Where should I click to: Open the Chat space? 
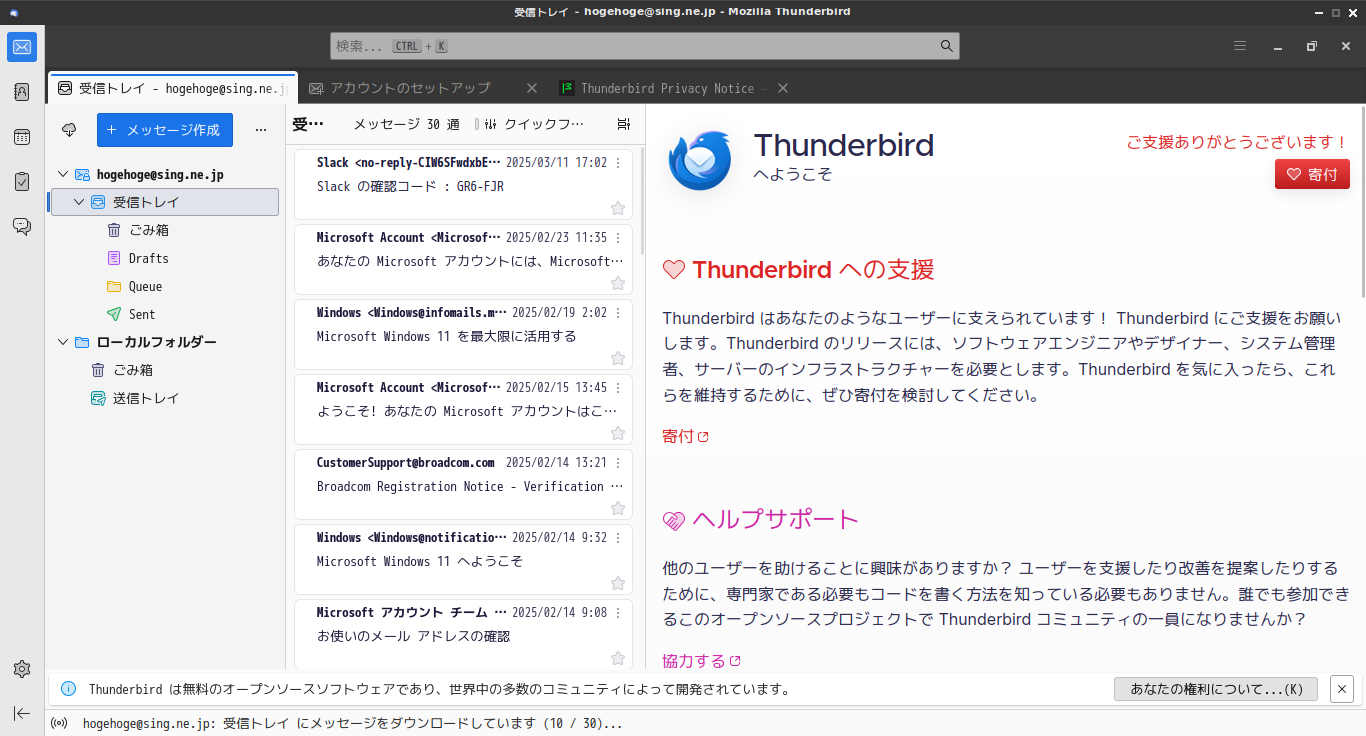[x=22, y=227]
